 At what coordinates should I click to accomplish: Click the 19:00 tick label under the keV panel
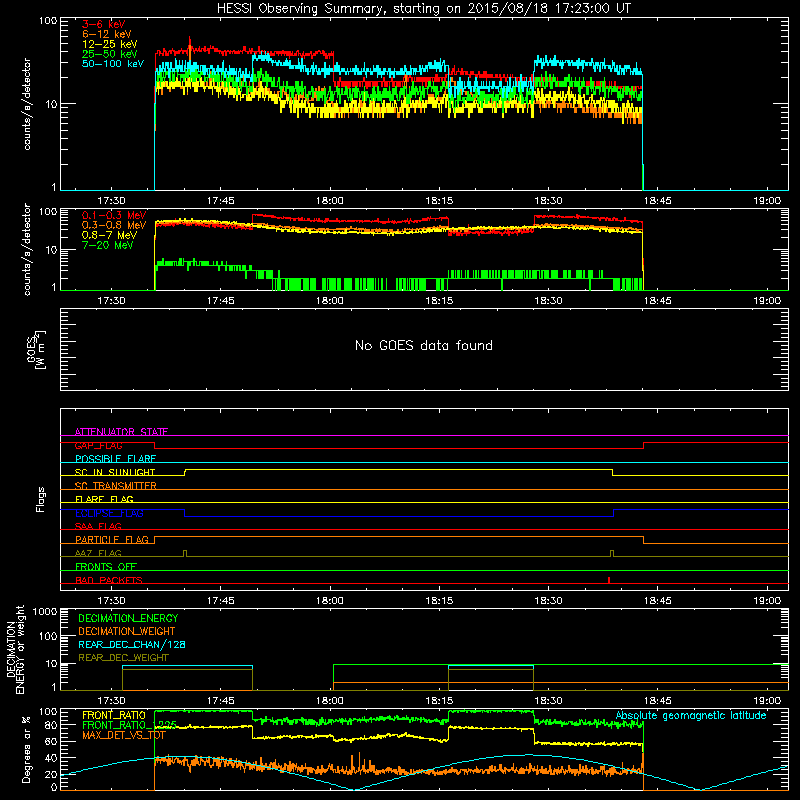coord(767,201)
